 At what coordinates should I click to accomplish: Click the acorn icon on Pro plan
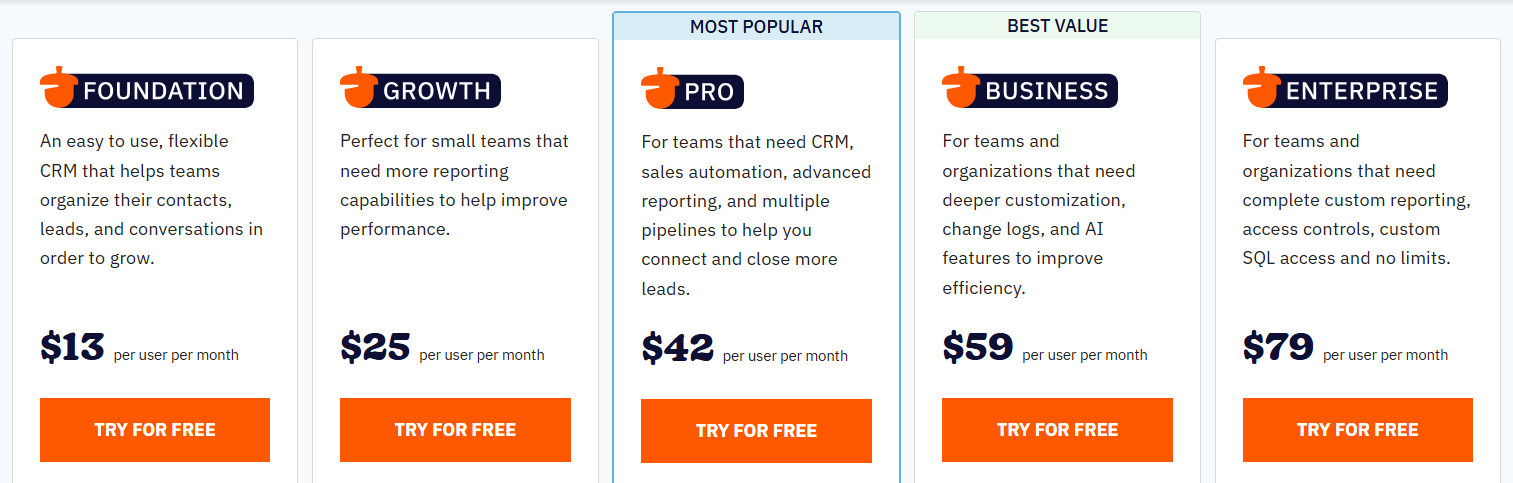[659, 89]
